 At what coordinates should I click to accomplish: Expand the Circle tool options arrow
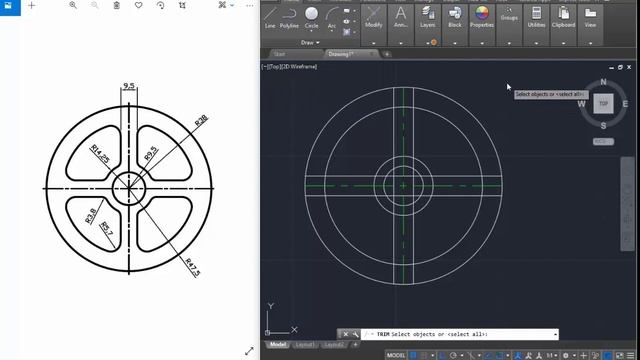point(311,31)
